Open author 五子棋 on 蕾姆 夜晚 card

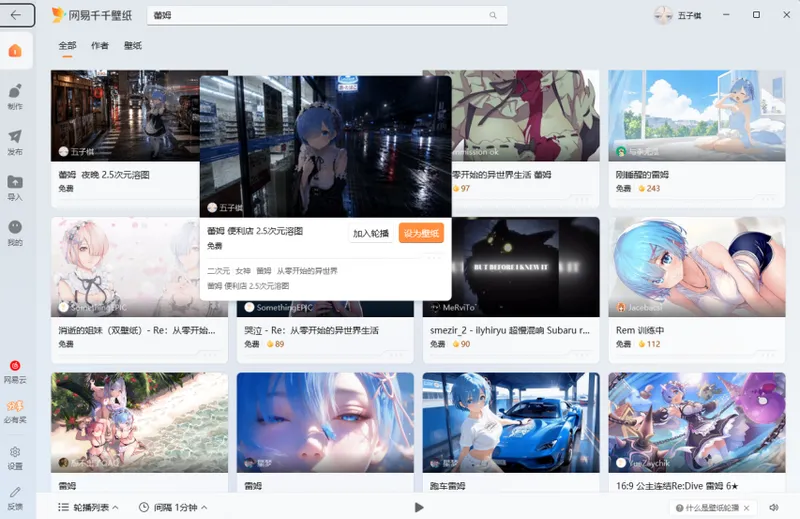(x=77, y=152)
